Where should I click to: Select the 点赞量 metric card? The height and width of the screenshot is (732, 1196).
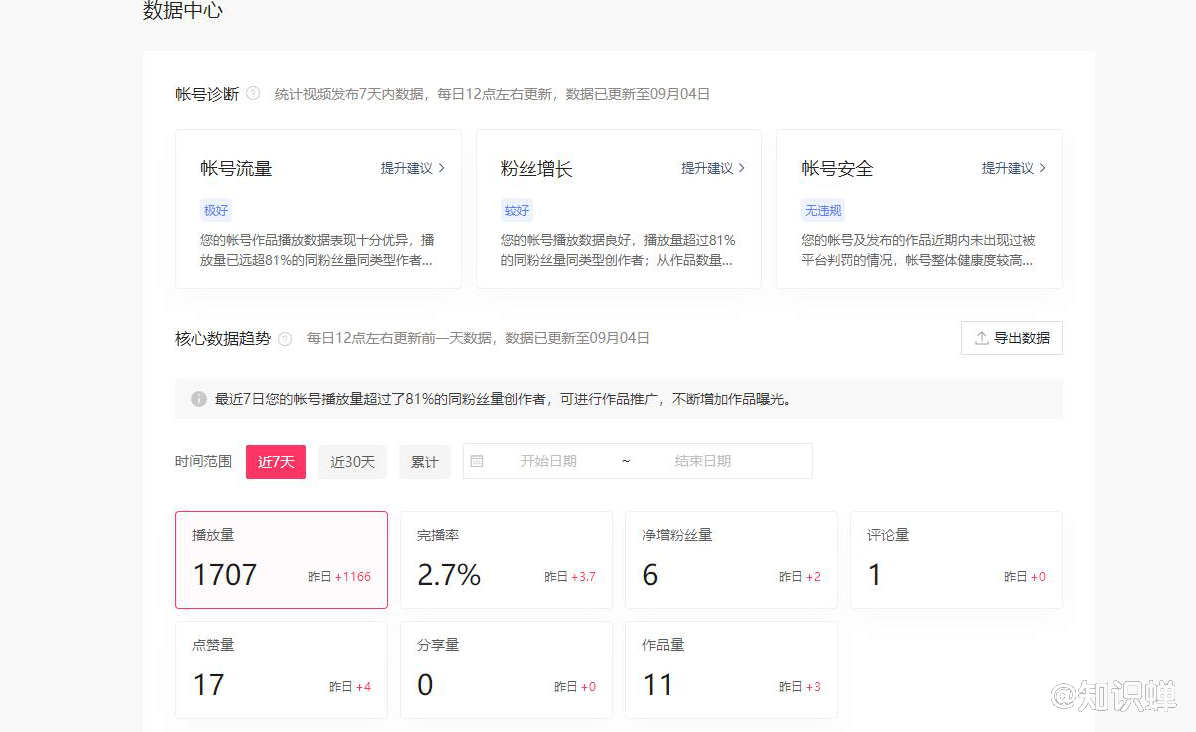coord(281,670)
